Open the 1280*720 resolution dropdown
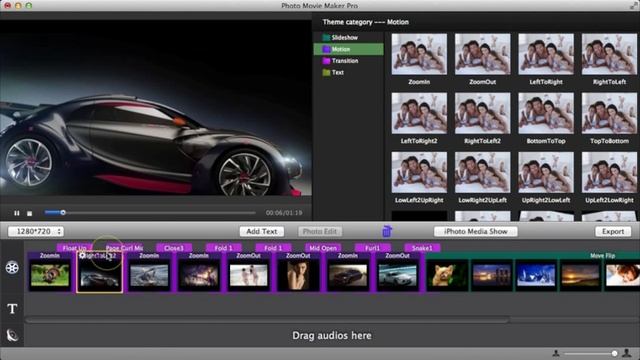Screen dimensions: 640x360 [36, 231]
